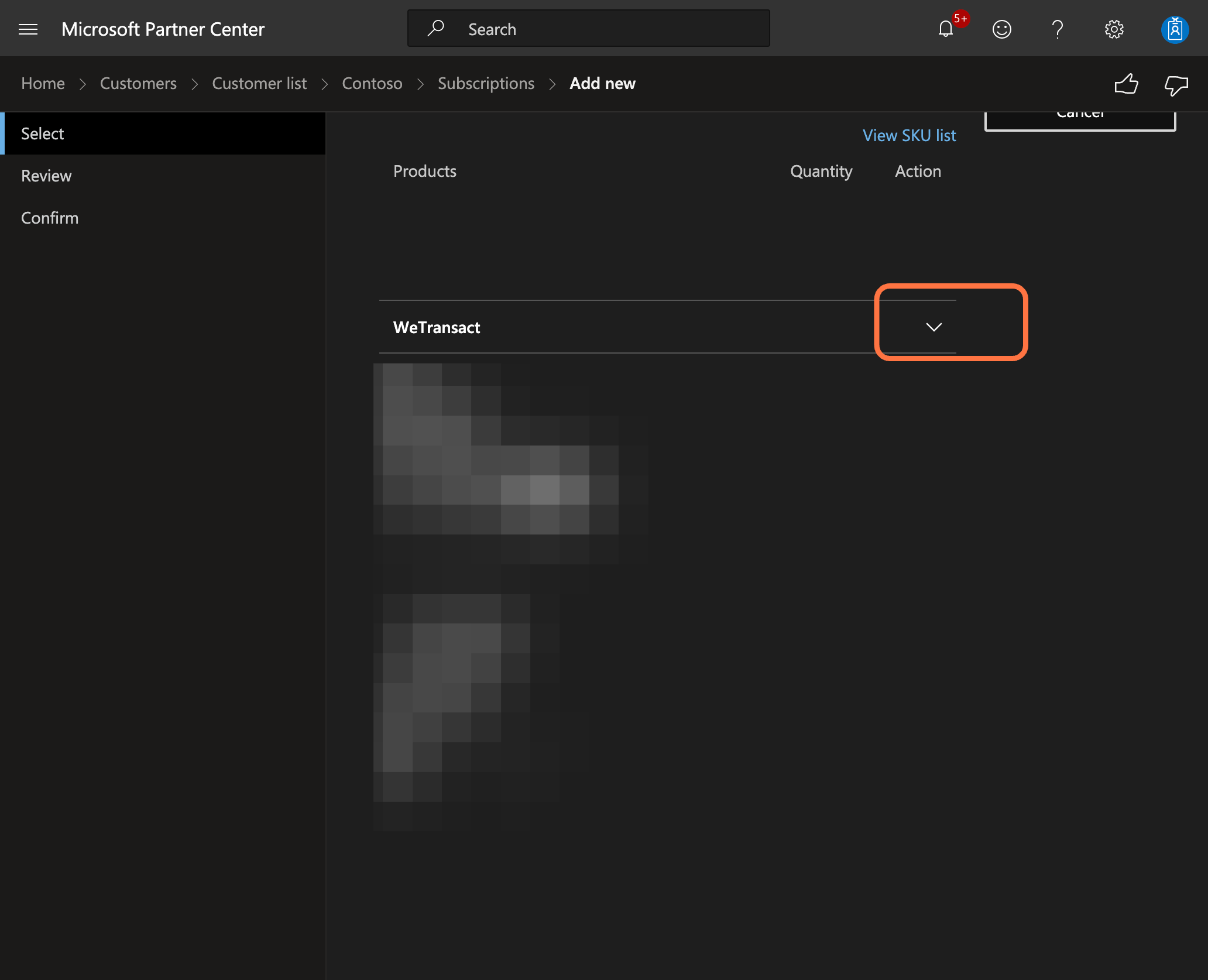Open the user account avatar

coord(1175,29)
